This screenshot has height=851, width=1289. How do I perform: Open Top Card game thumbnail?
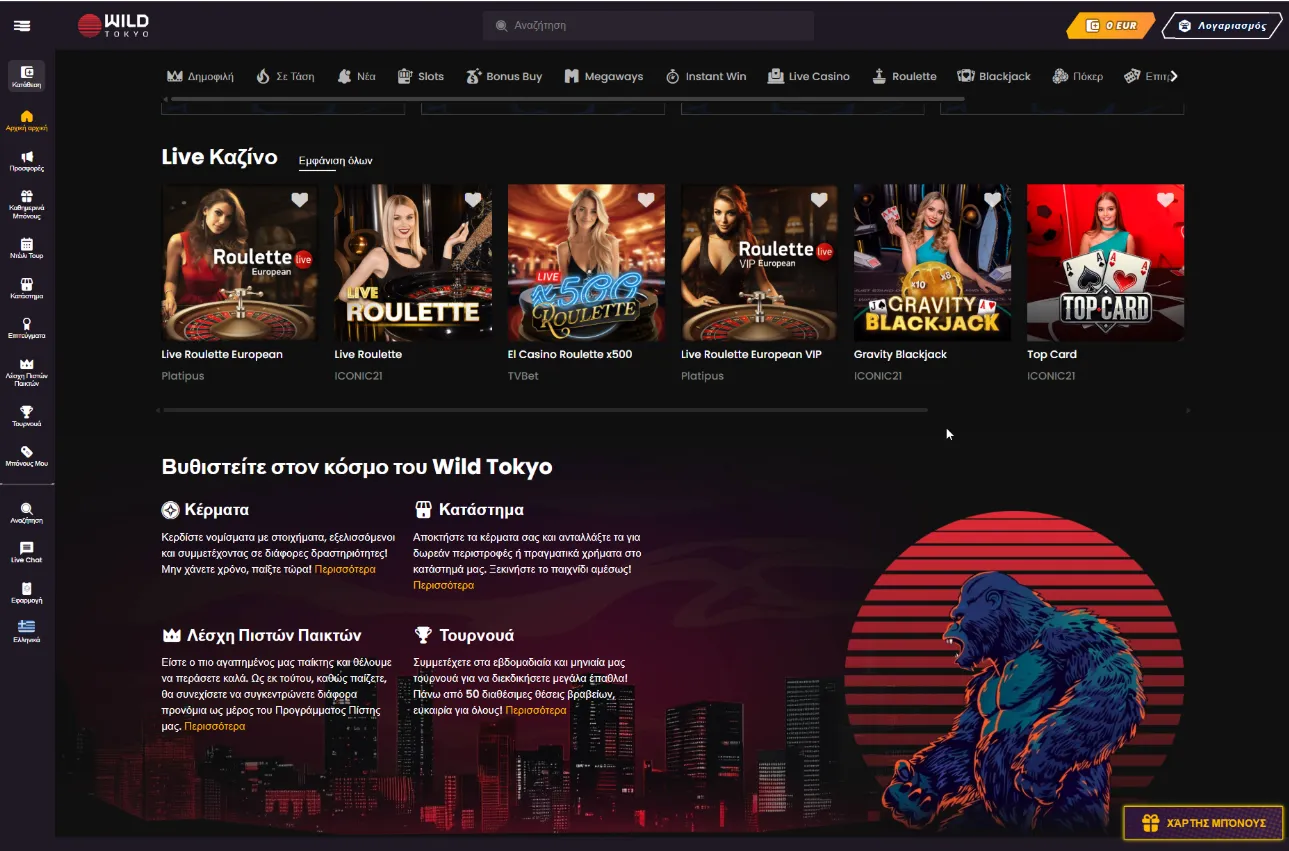[1105, 263]
